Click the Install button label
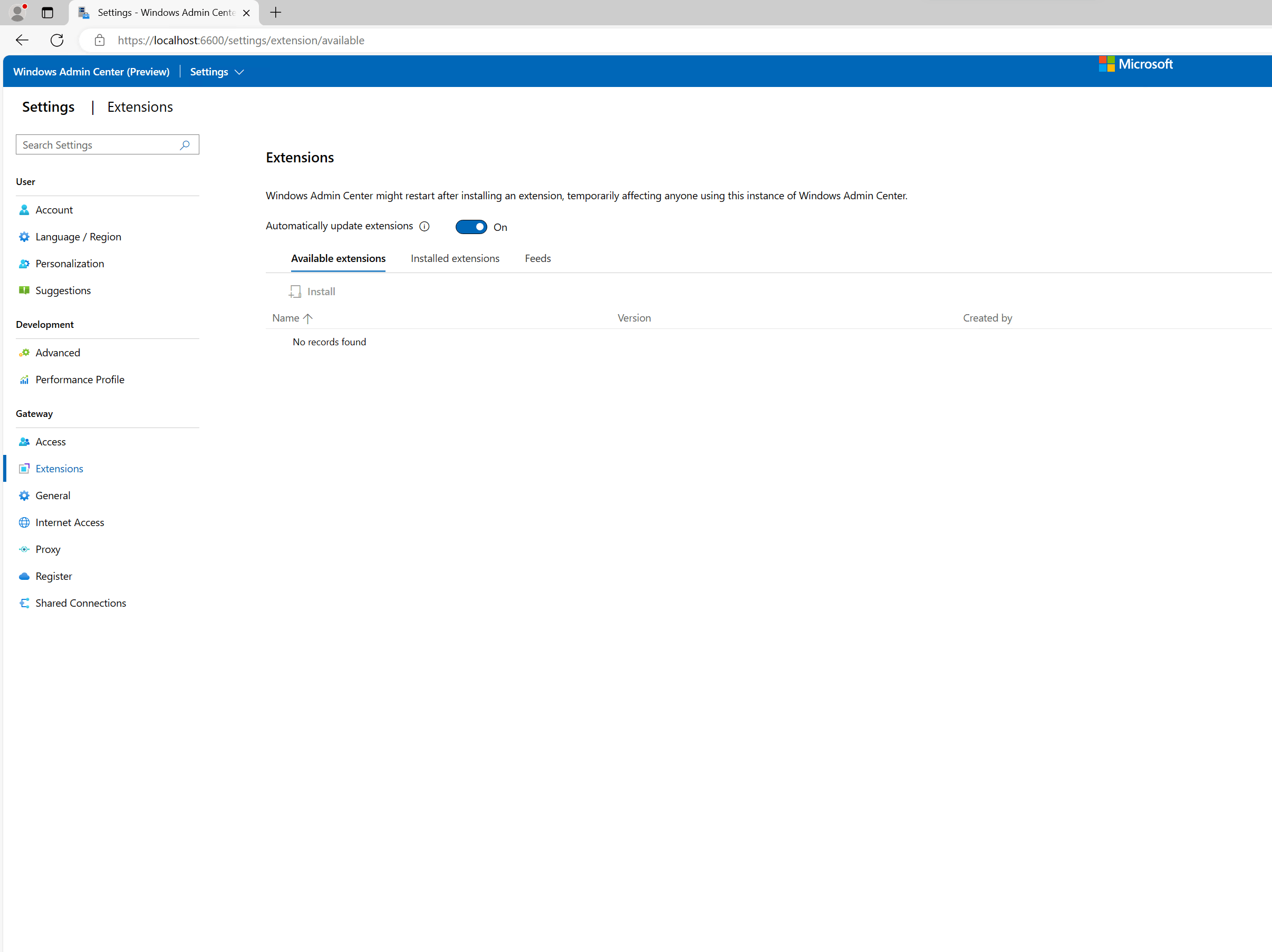This screenshot has height=952, width=1272. pyautogui.click(x=321, y=292)
